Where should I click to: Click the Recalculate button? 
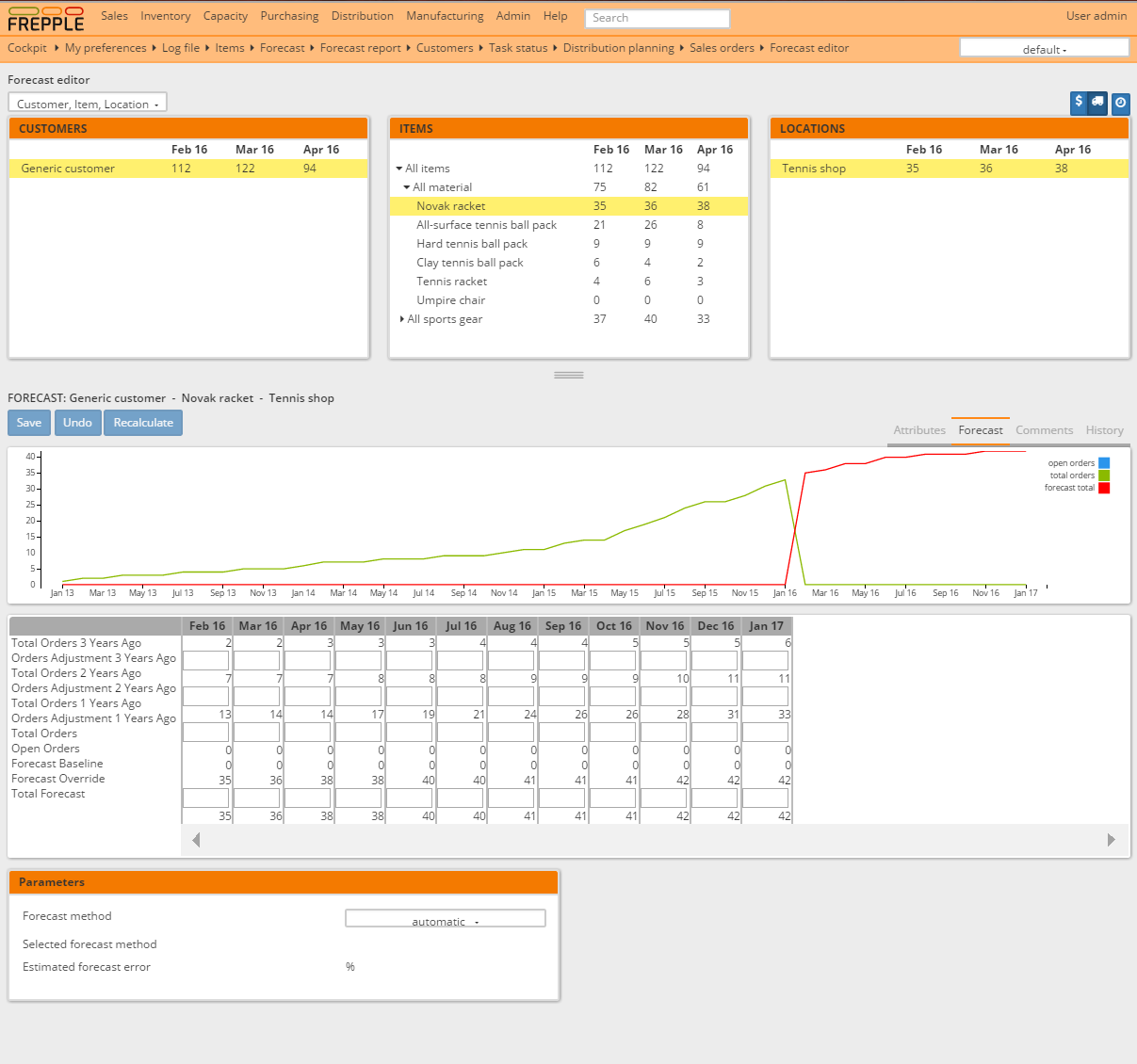point(143,423)
